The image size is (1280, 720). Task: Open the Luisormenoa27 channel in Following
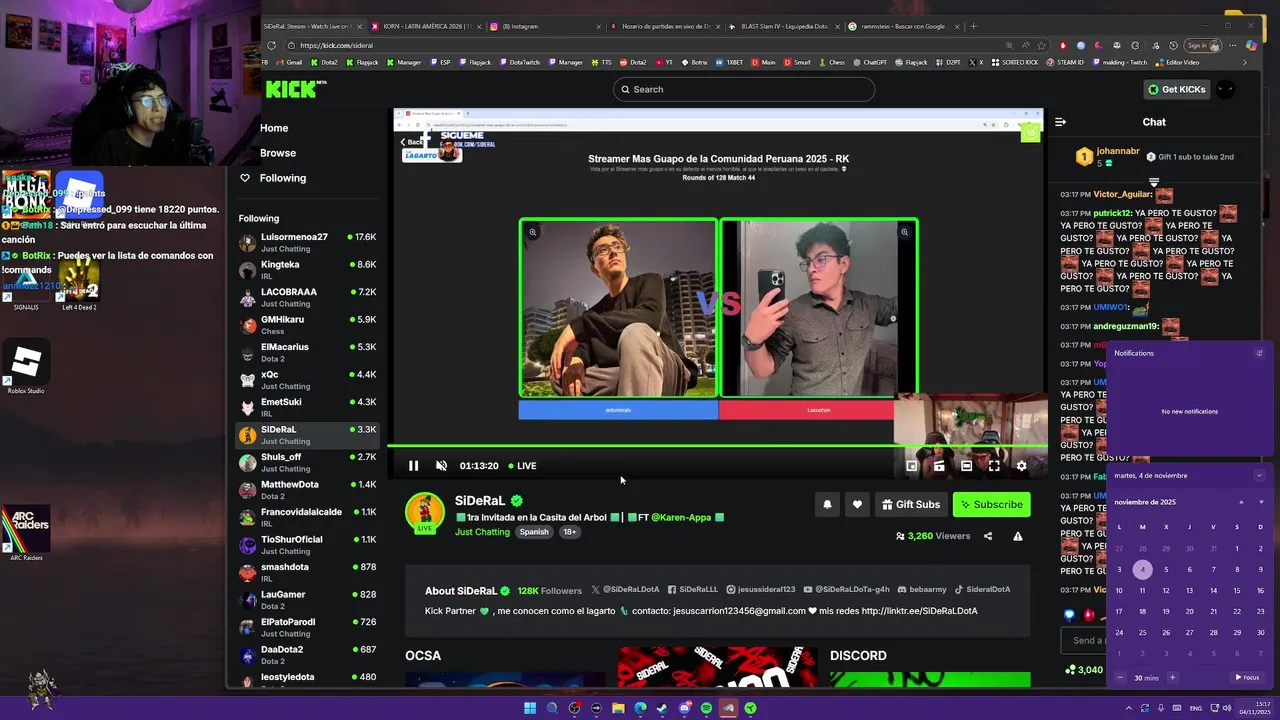coord(308,242)
